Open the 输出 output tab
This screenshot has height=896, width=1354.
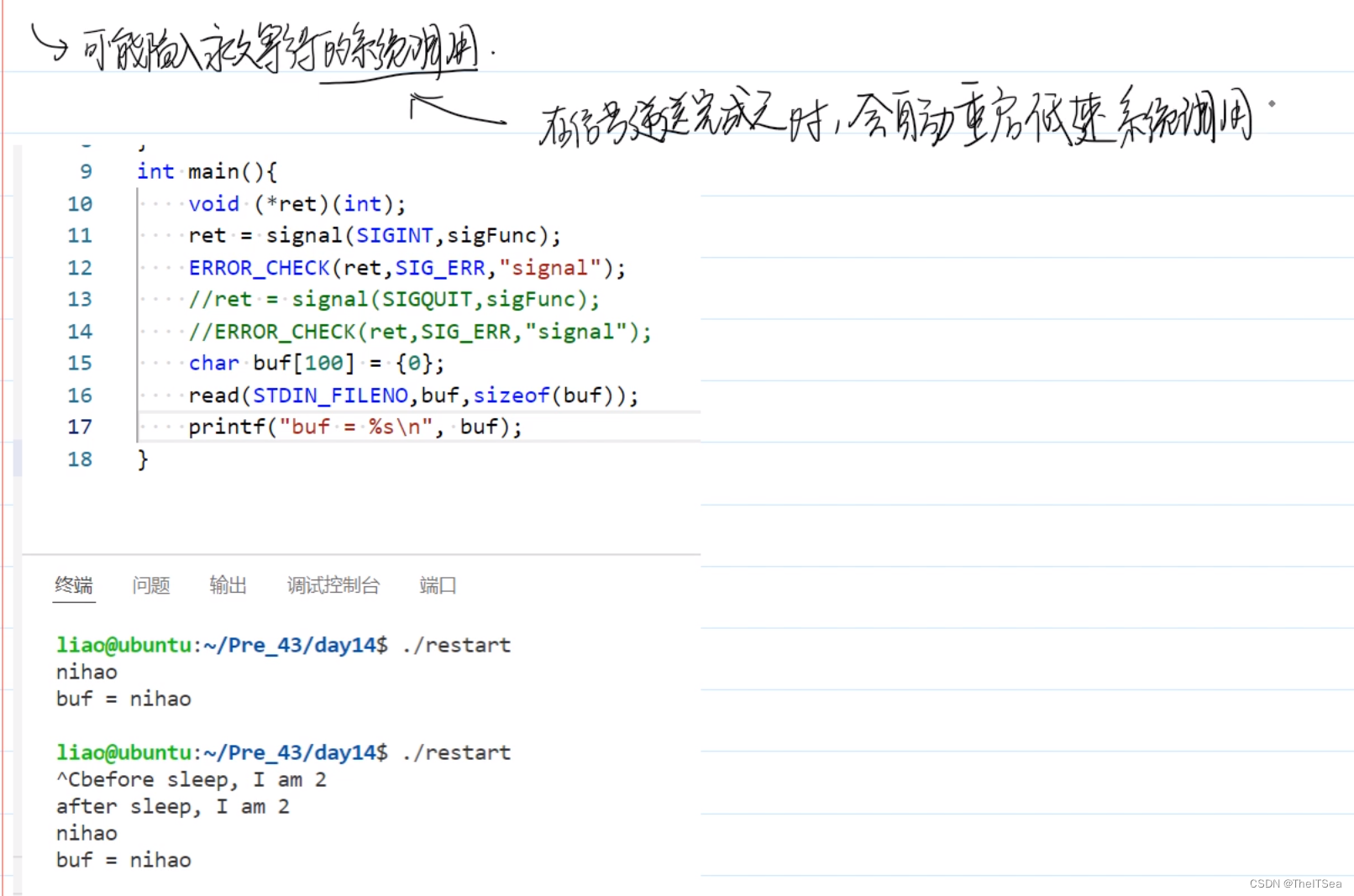pyautogui.click(x=228, y=585)
